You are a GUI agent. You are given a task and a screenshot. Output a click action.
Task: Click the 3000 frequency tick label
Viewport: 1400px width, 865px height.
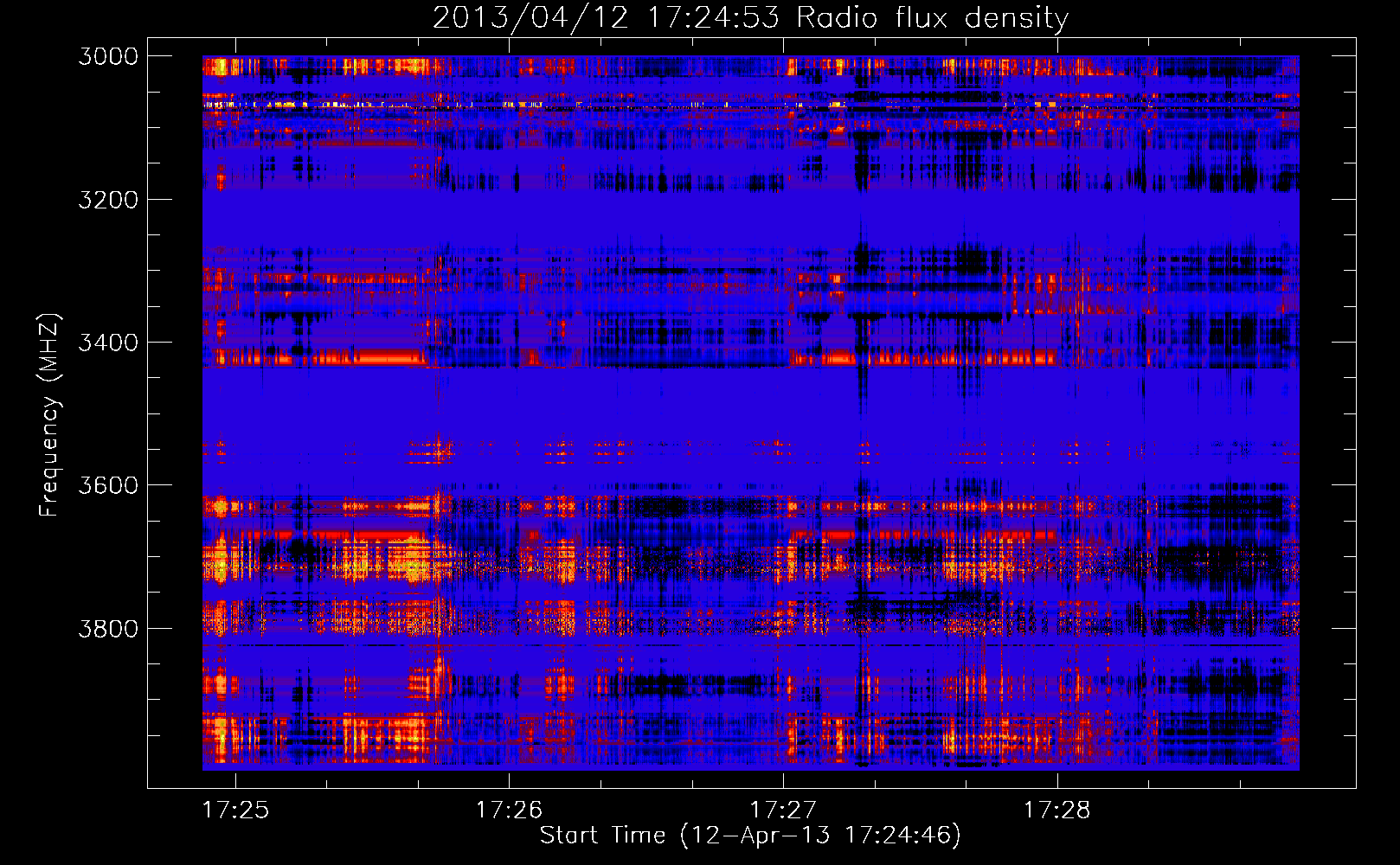click(x=108, y=56)
